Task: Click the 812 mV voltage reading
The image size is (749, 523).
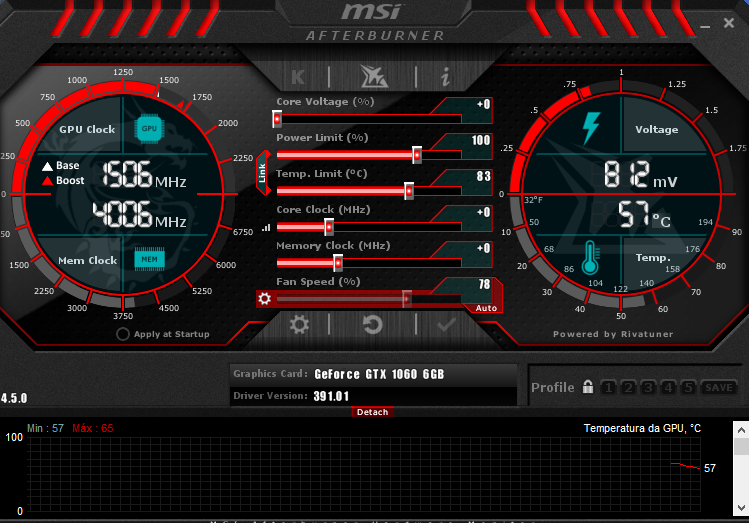Action: click(x=641, y=174)
